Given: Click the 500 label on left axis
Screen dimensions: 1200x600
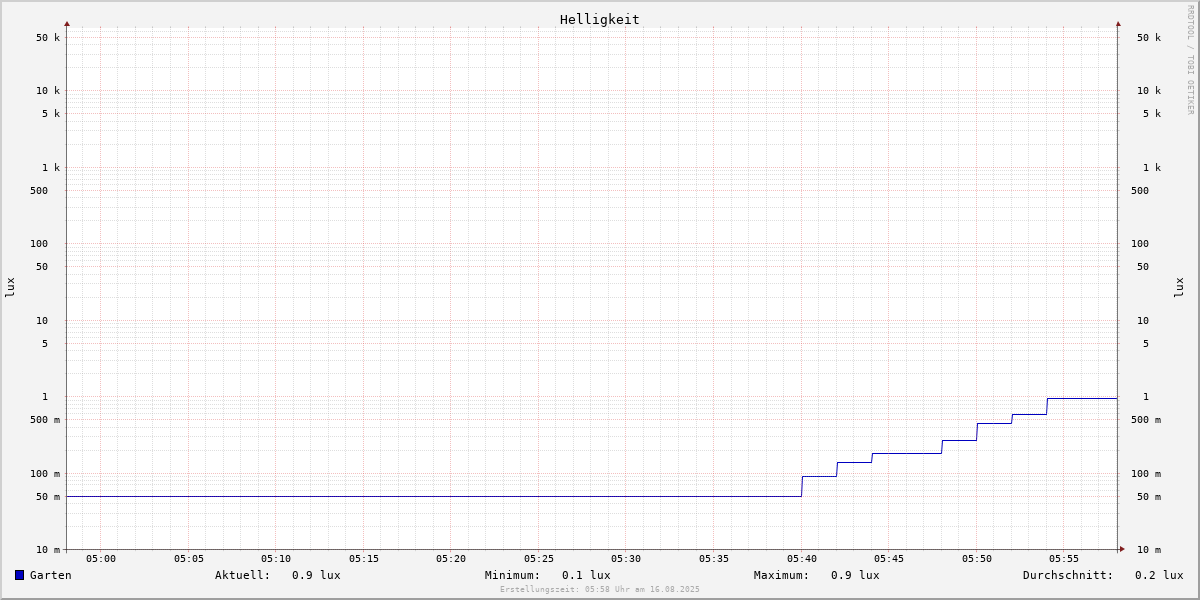Looking at the screenshot, I should (39, 191).
